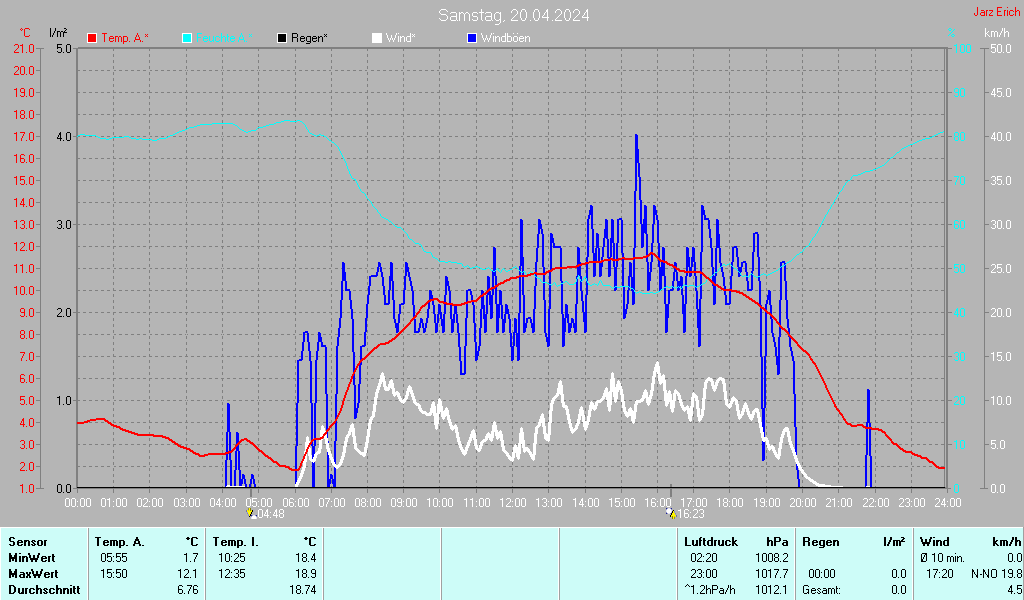This screenshot has width=1024, height=600.
Task: Click the 'km/h' axis unit label above 50.0
Action: click(x=997, y=33)
